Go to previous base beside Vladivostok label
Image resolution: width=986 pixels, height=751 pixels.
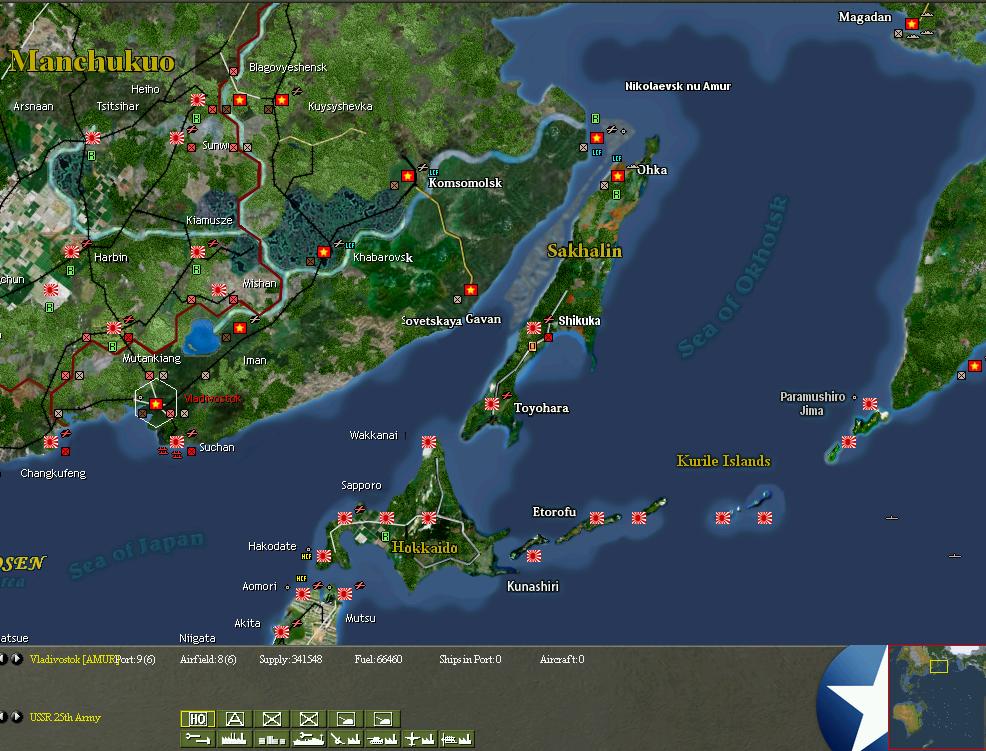[3, 659]
